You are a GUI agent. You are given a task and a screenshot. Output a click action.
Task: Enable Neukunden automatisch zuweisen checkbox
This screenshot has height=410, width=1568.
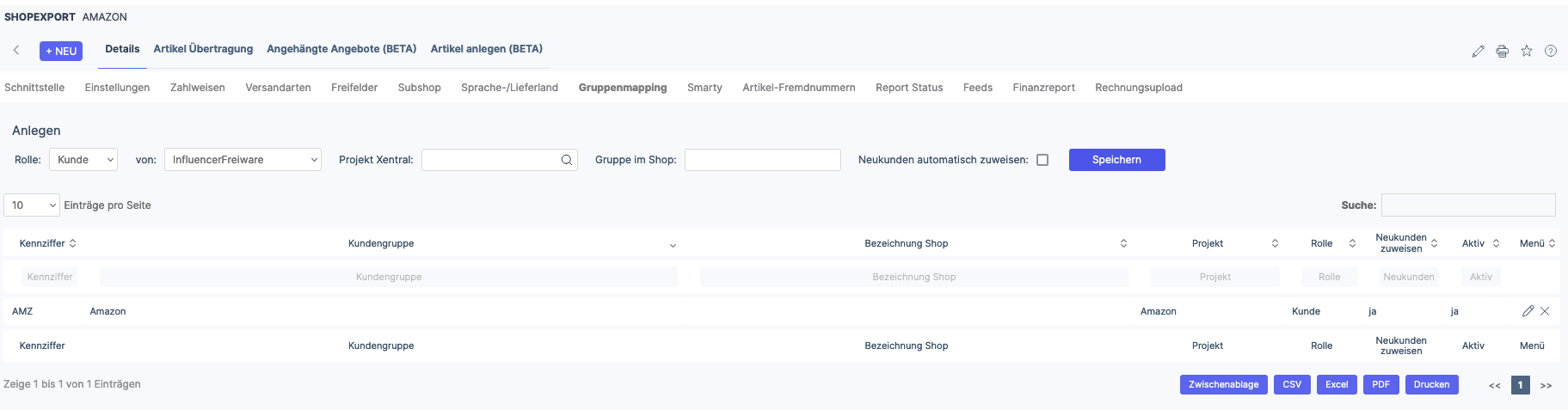[x=1042, y=160]
